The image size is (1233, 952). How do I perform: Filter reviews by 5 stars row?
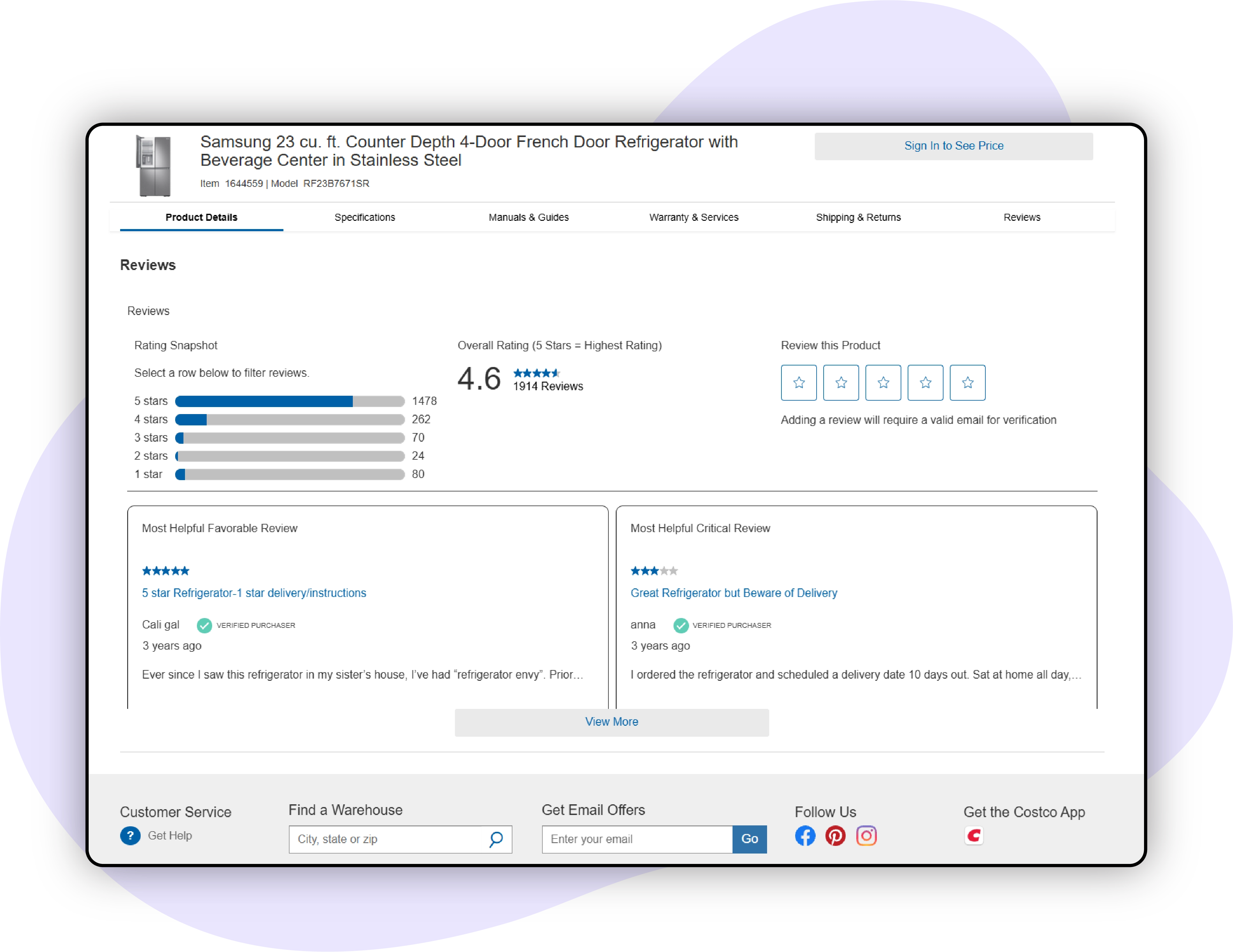289,402
